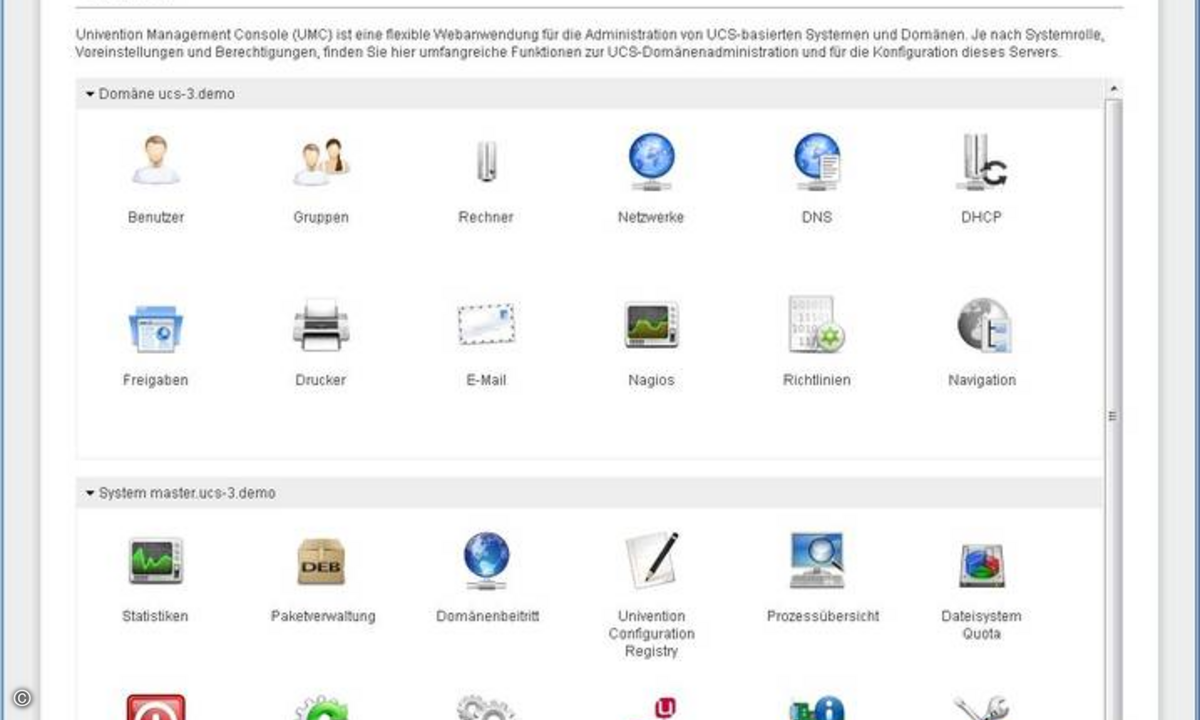Image resolution: width=1200 pixels, height=720 pixels.
Task: Open the Rechner module icon
Action: [486, 161]
